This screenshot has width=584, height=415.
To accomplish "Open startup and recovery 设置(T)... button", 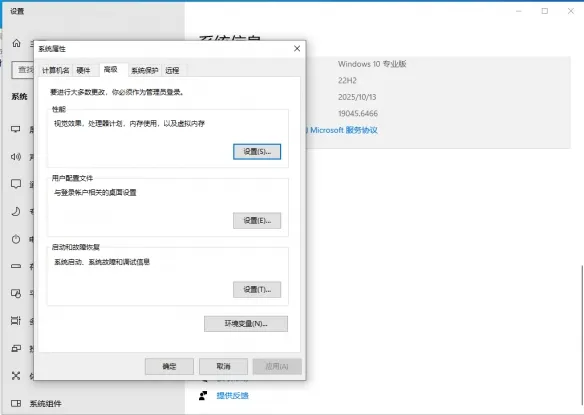I will [257, 289].
